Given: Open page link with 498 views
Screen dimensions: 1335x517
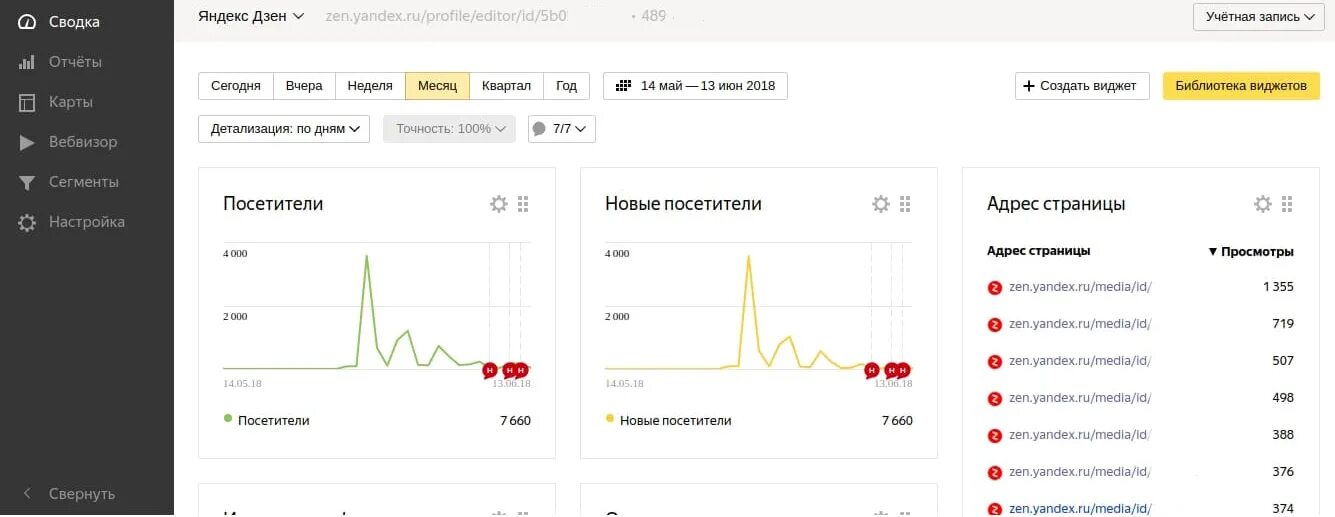Looking at the screenshot, I should click(x=1080, y=398).
